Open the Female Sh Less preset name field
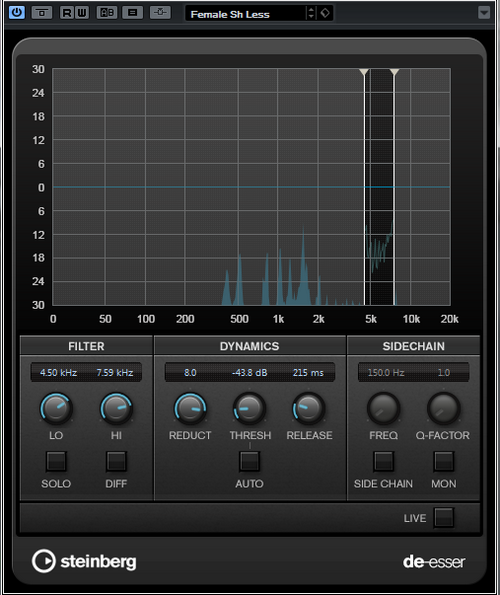 [245, 14]
